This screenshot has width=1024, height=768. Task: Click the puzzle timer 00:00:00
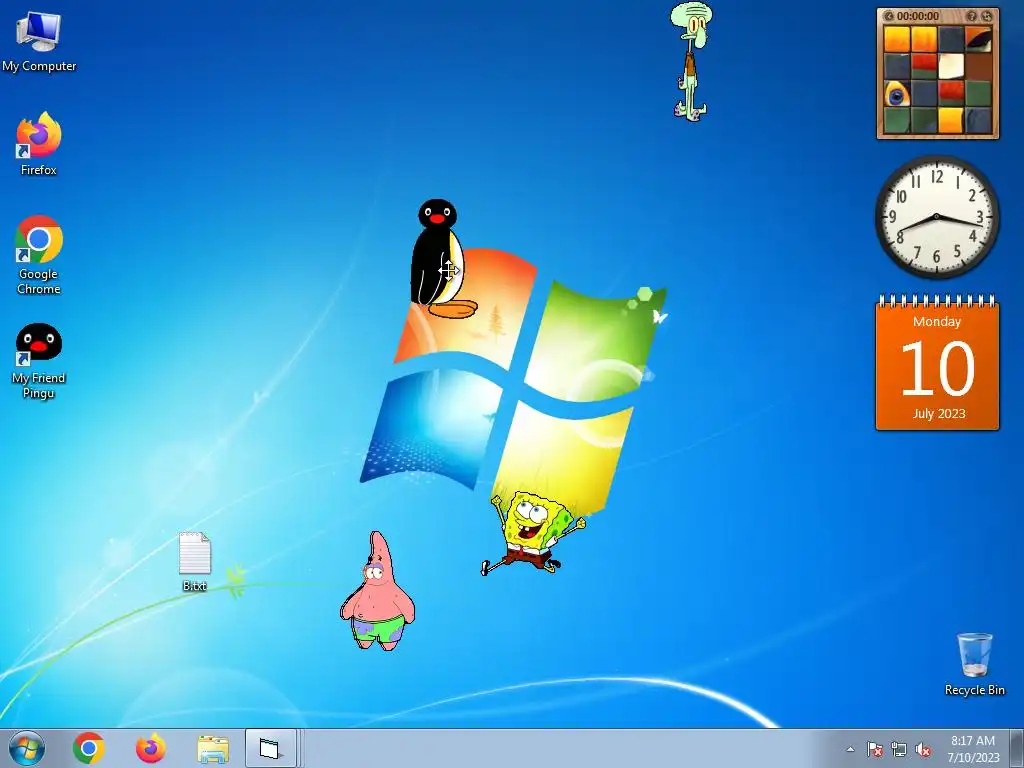(x=918, y=16)
